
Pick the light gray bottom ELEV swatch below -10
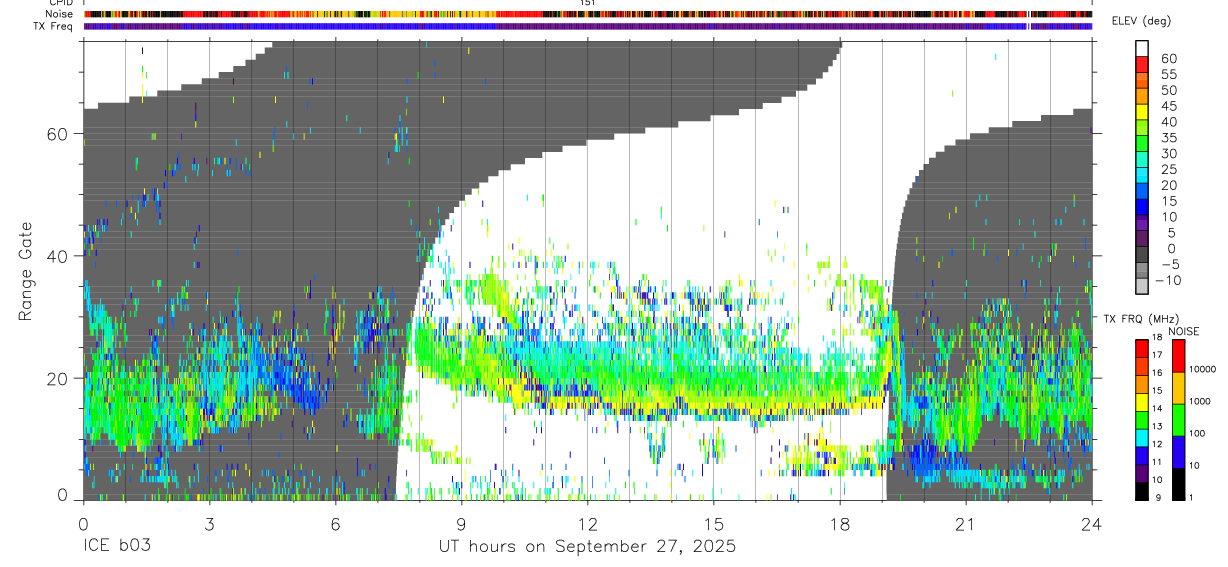pyautogui.click(x=1142, y=288)
